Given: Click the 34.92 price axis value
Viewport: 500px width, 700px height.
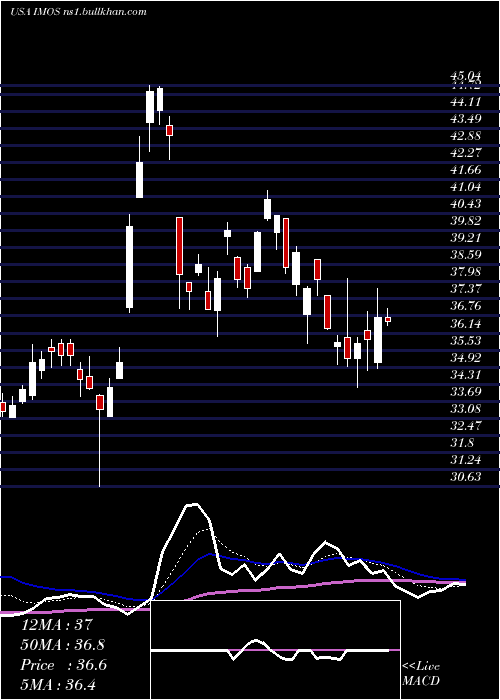Looking at the screenshot, I should (x=465, y=358).
